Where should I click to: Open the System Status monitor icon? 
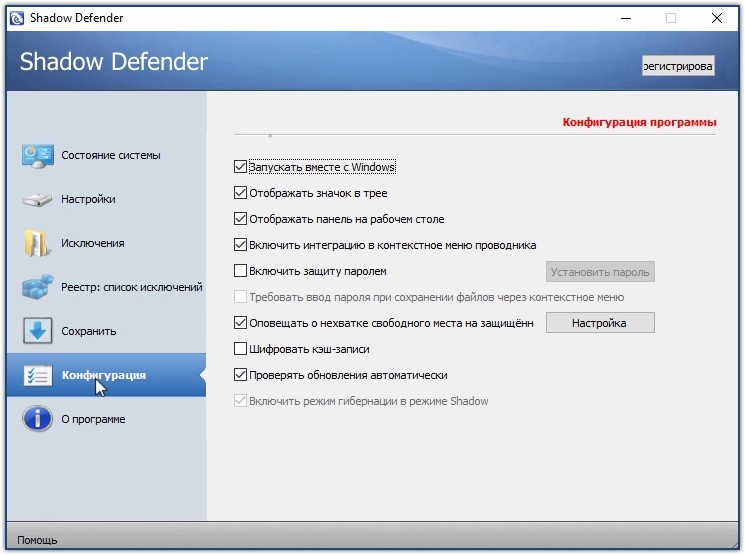[x=38, y=156]
